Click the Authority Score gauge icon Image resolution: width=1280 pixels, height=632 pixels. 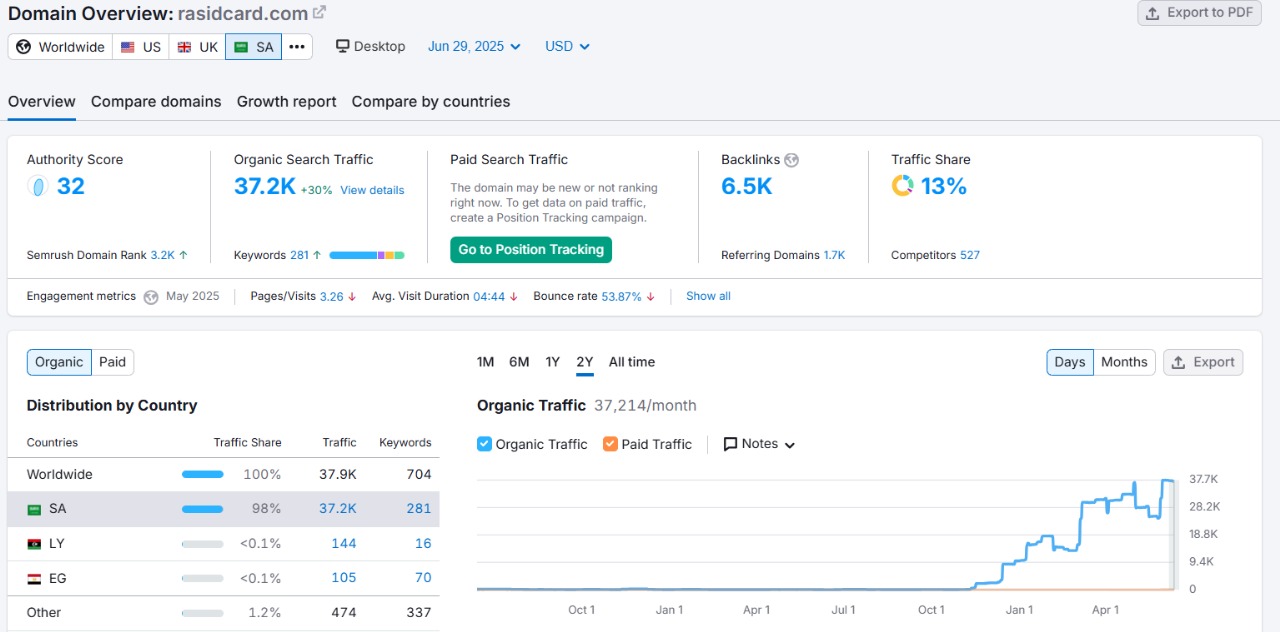pyautogui.click(x=36, y=186)
